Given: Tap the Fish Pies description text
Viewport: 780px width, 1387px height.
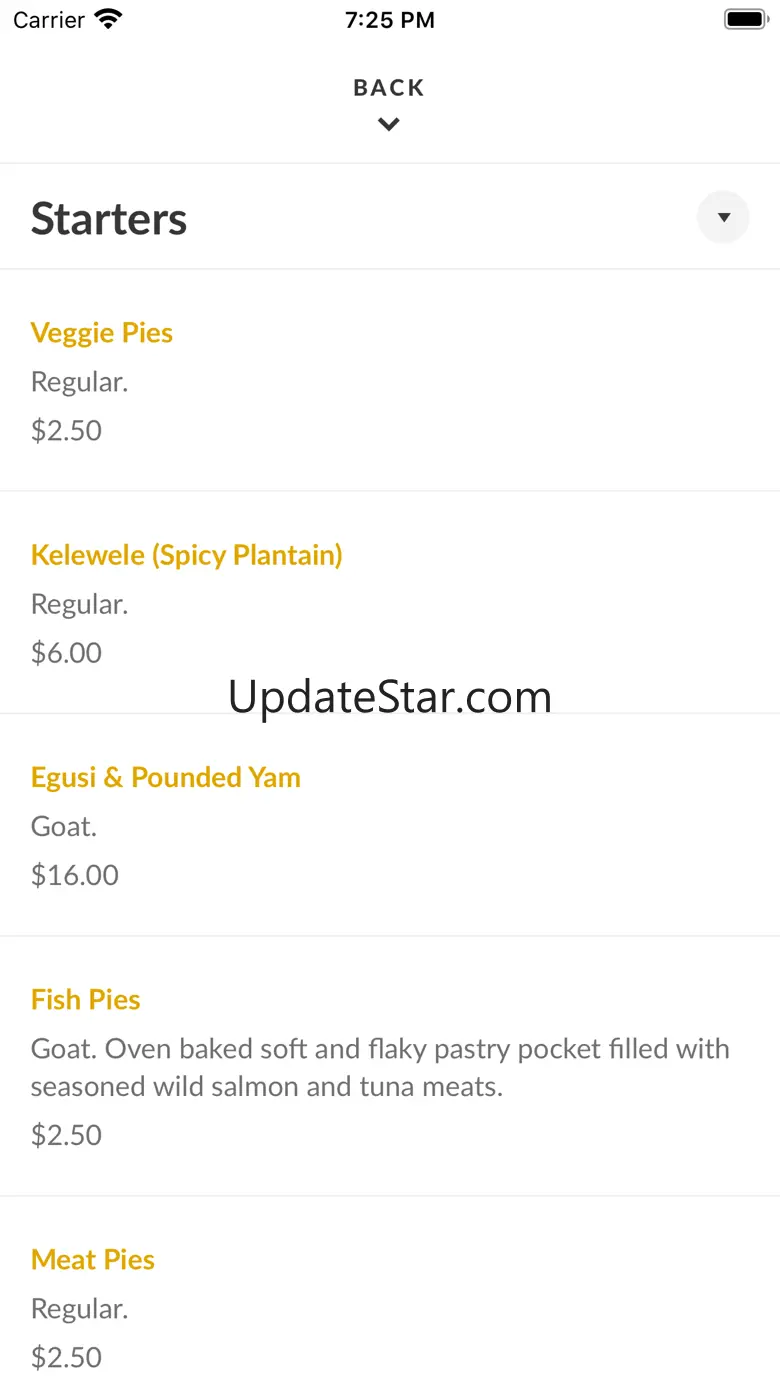Looking at the screenshot, I should [x=380, y=1067].
